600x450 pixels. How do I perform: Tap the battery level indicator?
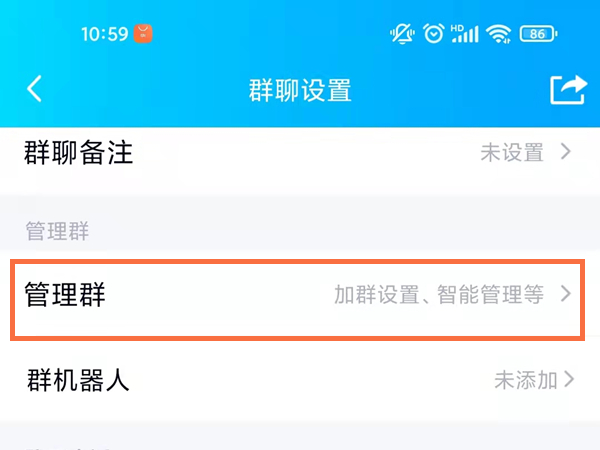(x=537, y=33)
